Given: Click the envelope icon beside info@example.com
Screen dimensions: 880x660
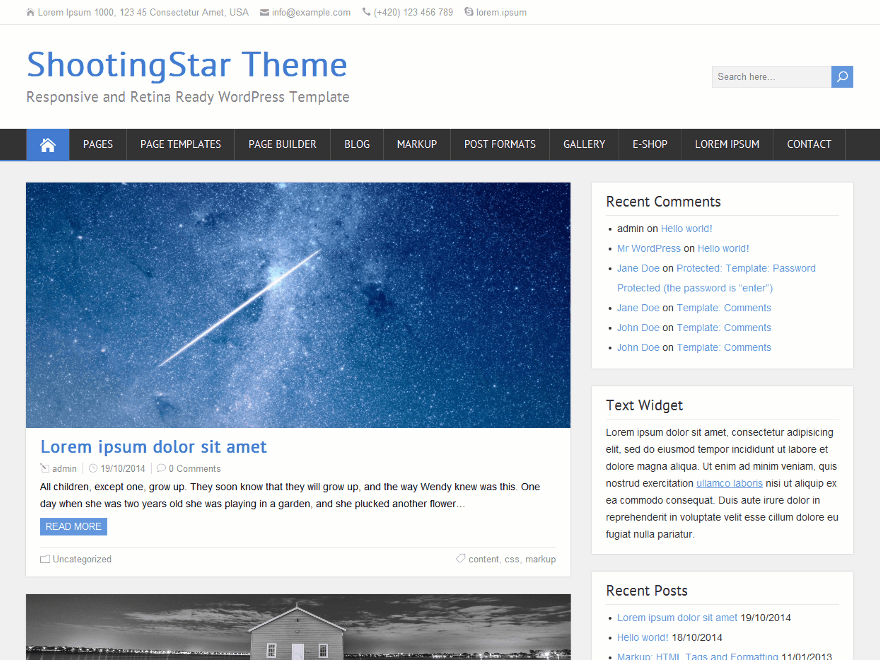Looking at the screenshot, I should (260, 12).
